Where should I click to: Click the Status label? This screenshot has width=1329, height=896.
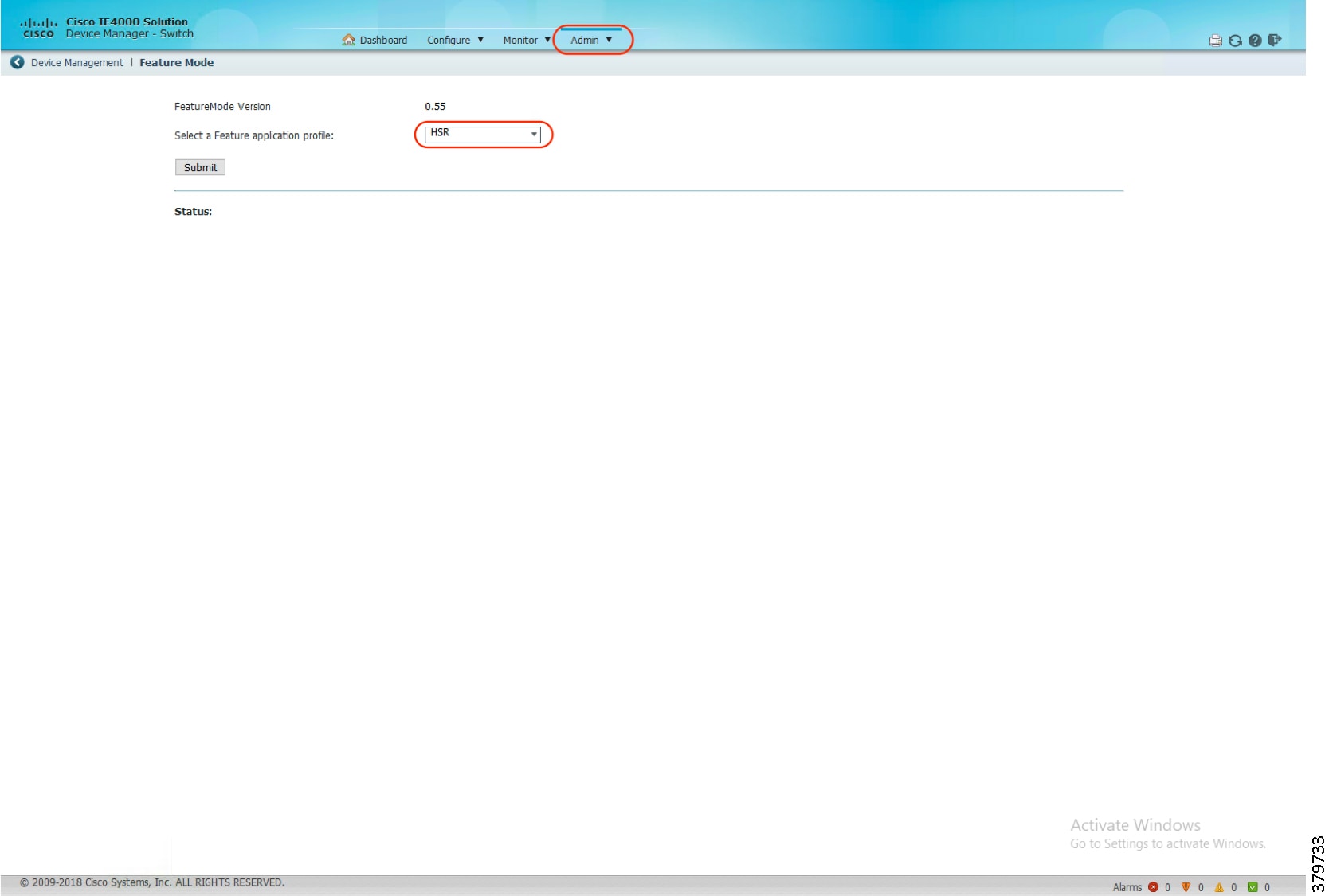193,212
